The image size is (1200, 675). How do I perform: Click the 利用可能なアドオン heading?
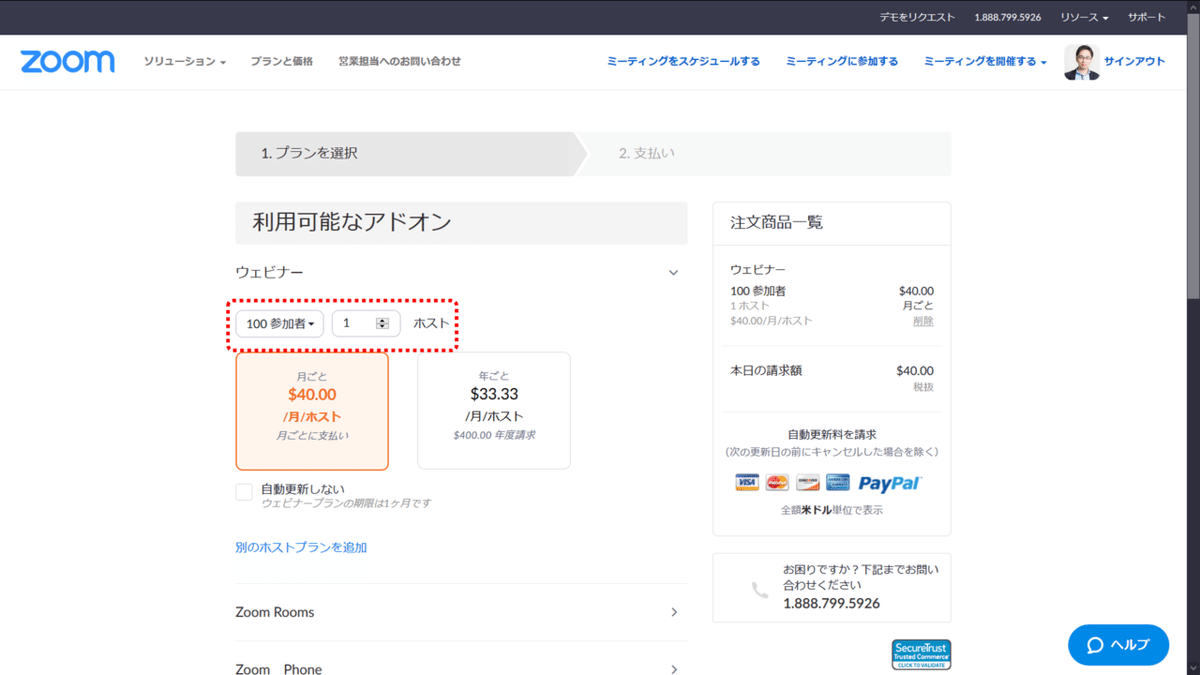tap(352, 222)
